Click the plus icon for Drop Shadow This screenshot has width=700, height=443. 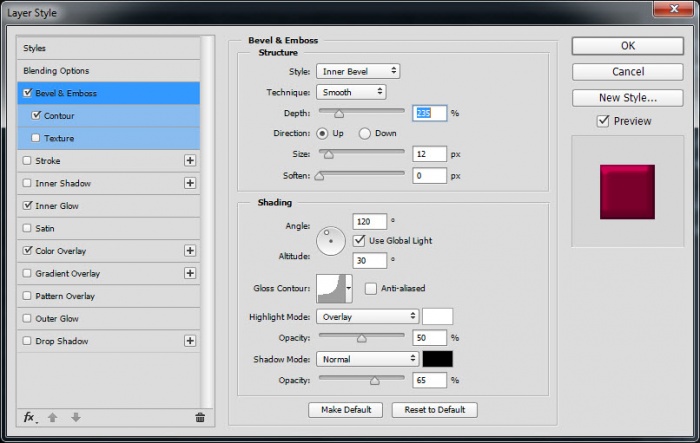[x=190, y=341]
